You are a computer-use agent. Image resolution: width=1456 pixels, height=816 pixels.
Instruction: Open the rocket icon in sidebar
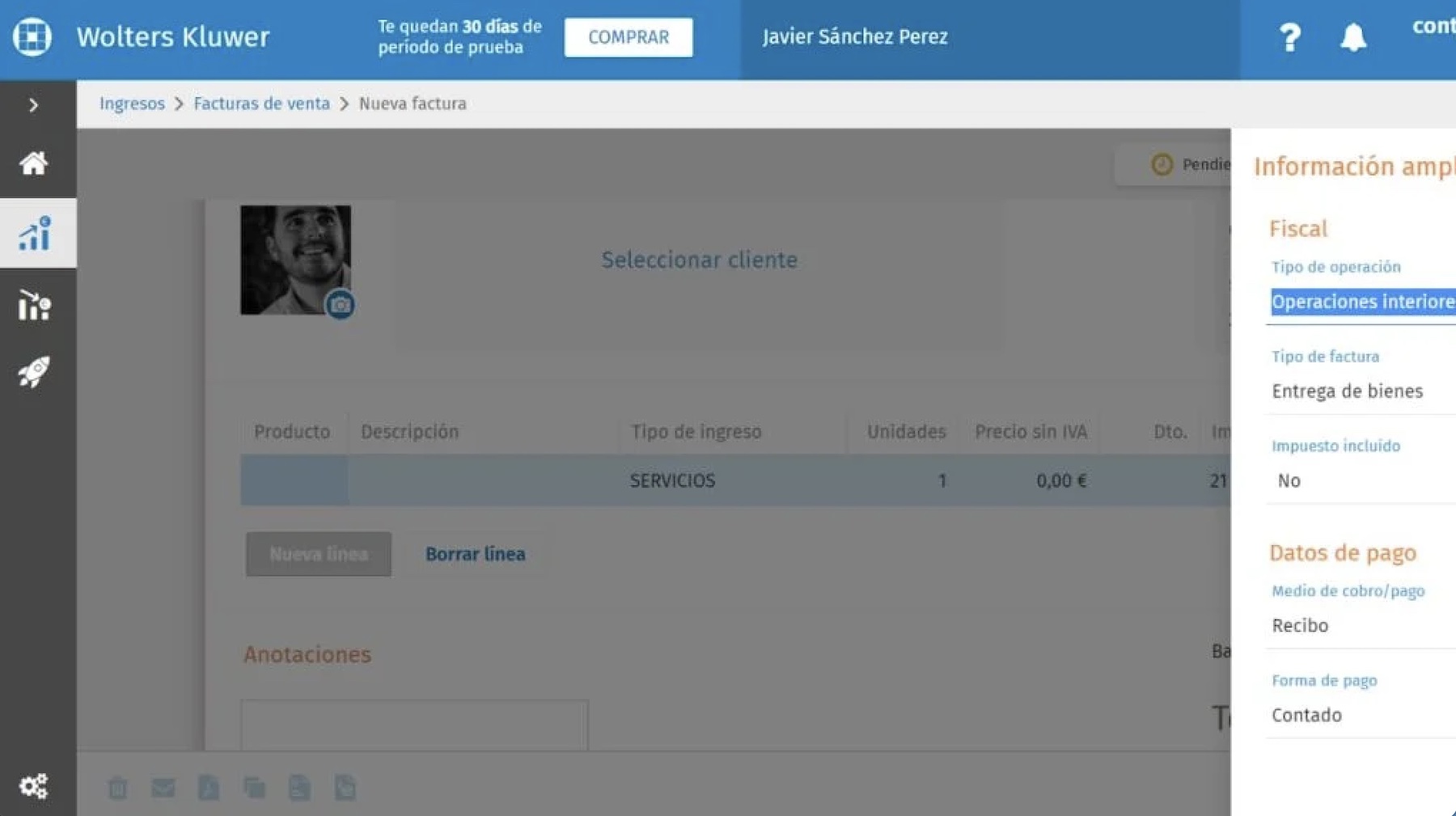33,372
